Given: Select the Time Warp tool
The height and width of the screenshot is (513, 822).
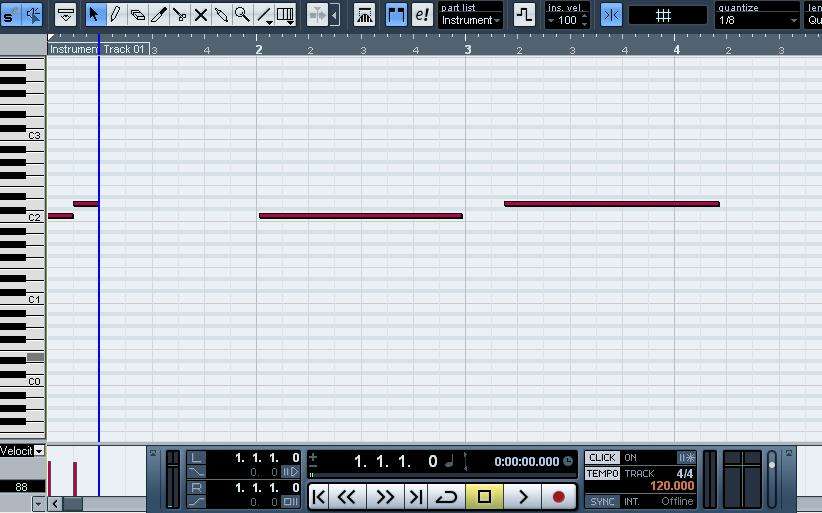Looking at the screenshot, I should pyautogui.click(x=285, y=15).
